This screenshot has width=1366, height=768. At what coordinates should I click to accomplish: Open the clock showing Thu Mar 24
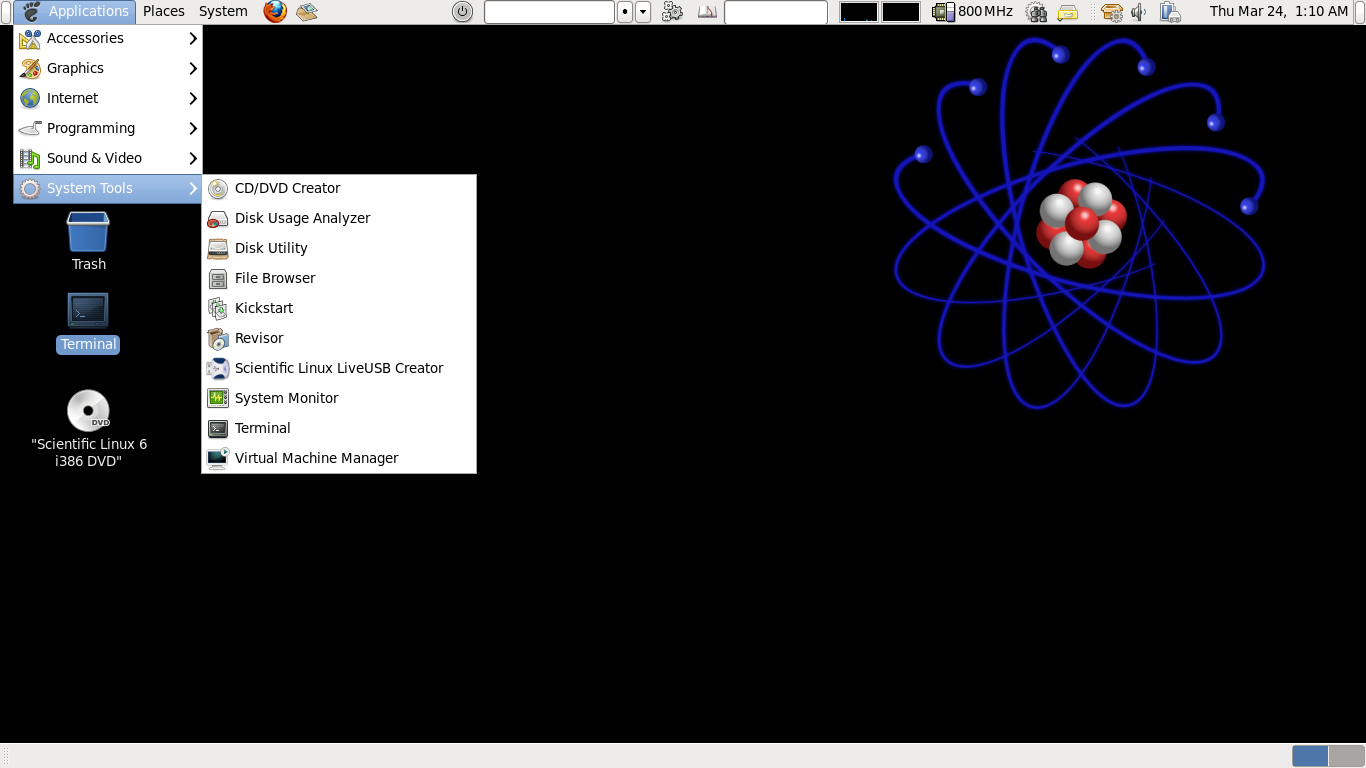click(1279, 12)
